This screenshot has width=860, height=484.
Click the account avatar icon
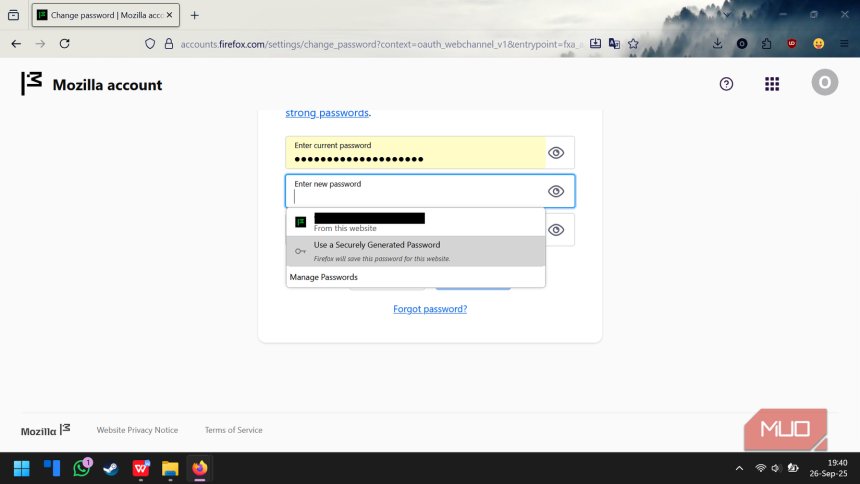pos(824,84)
